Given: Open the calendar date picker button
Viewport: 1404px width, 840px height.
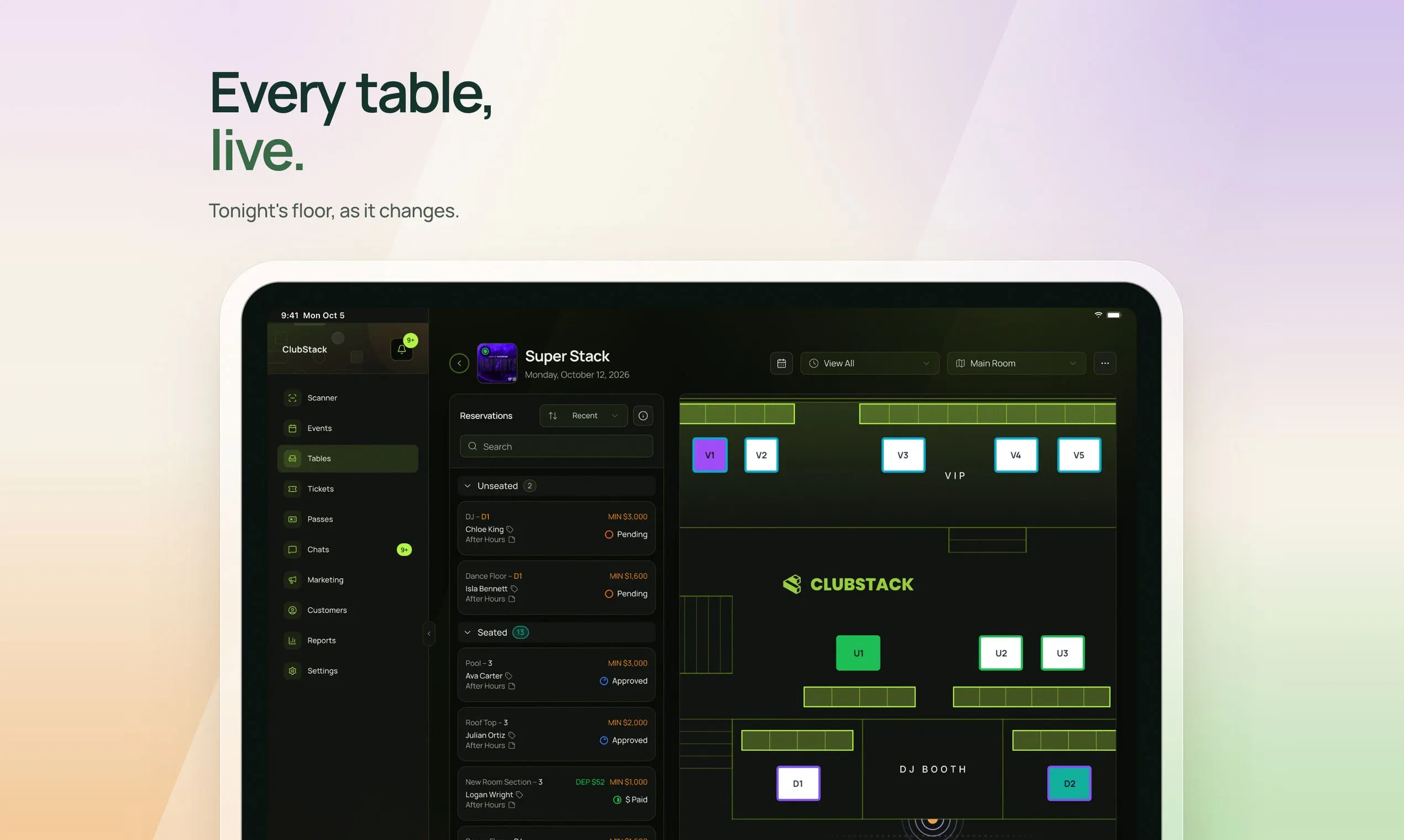Looking at the screenshot, I should point(781,364).
